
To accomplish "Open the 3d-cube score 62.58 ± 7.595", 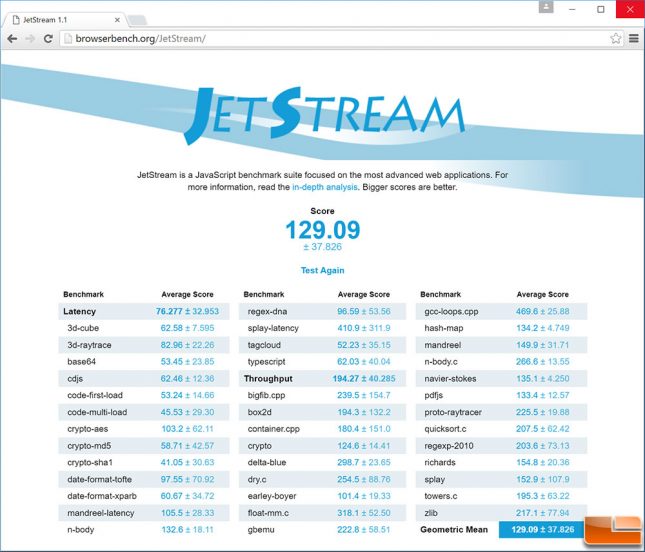I will coord(187,328).
